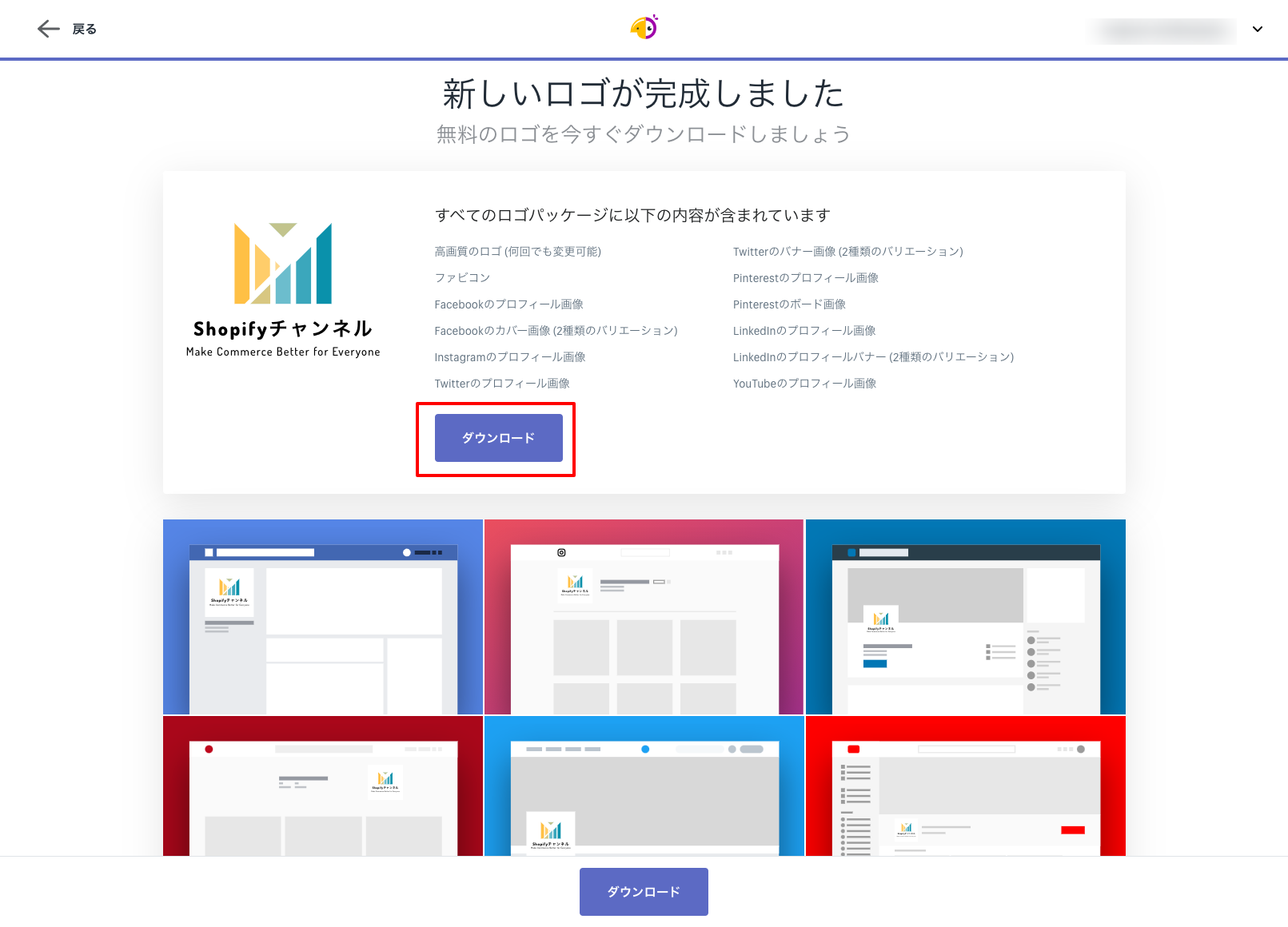Click Twitterのバナー画像 item
This screenshot has width=1288, height=927.
click(x=848, y=252)
